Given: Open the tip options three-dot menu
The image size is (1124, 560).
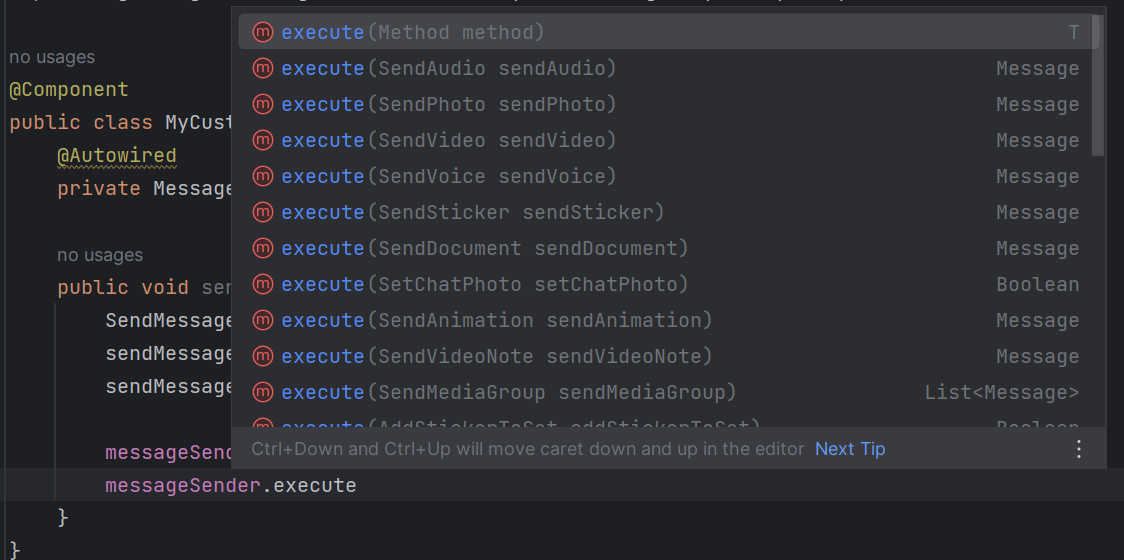Looking at the screenshot, I should pyautogui.click(x=1079, y=450).
